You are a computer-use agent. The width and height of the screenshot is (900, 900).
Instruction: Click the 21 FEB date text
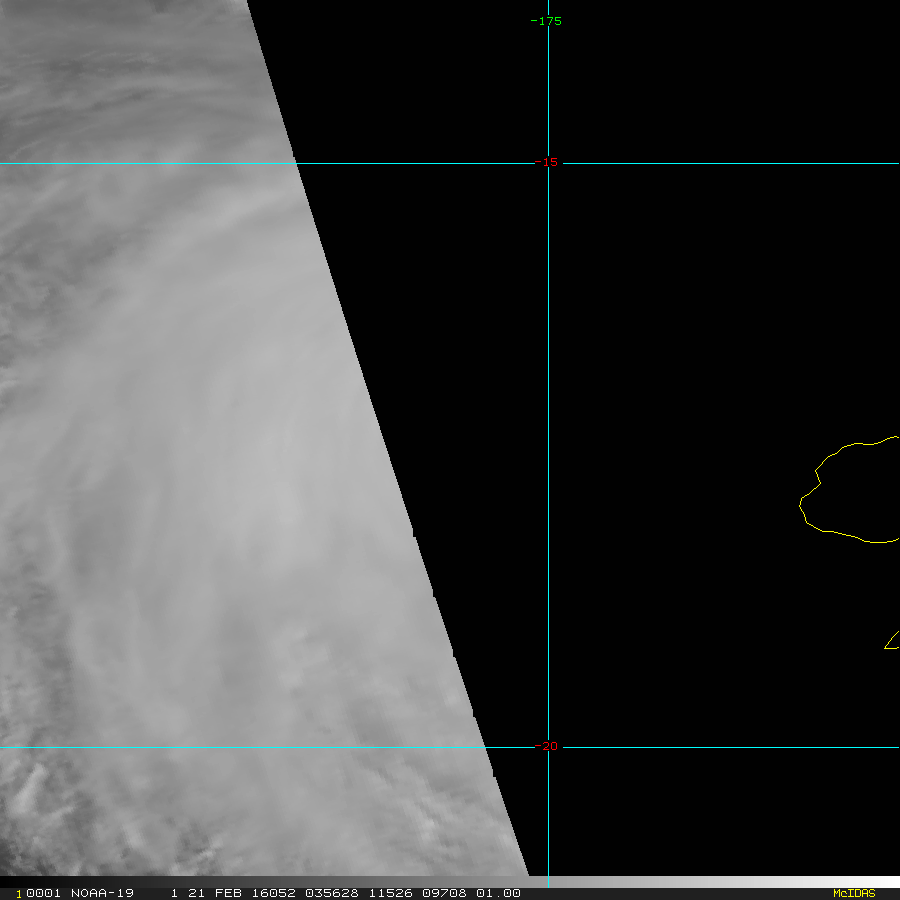pyautogui.click(x=215, y=893)
